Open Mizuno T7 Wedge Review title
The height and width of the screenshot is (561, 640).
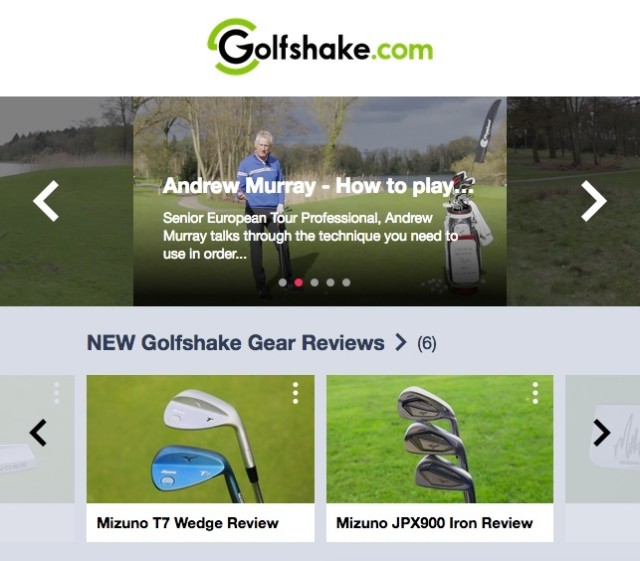click(188, 523)
